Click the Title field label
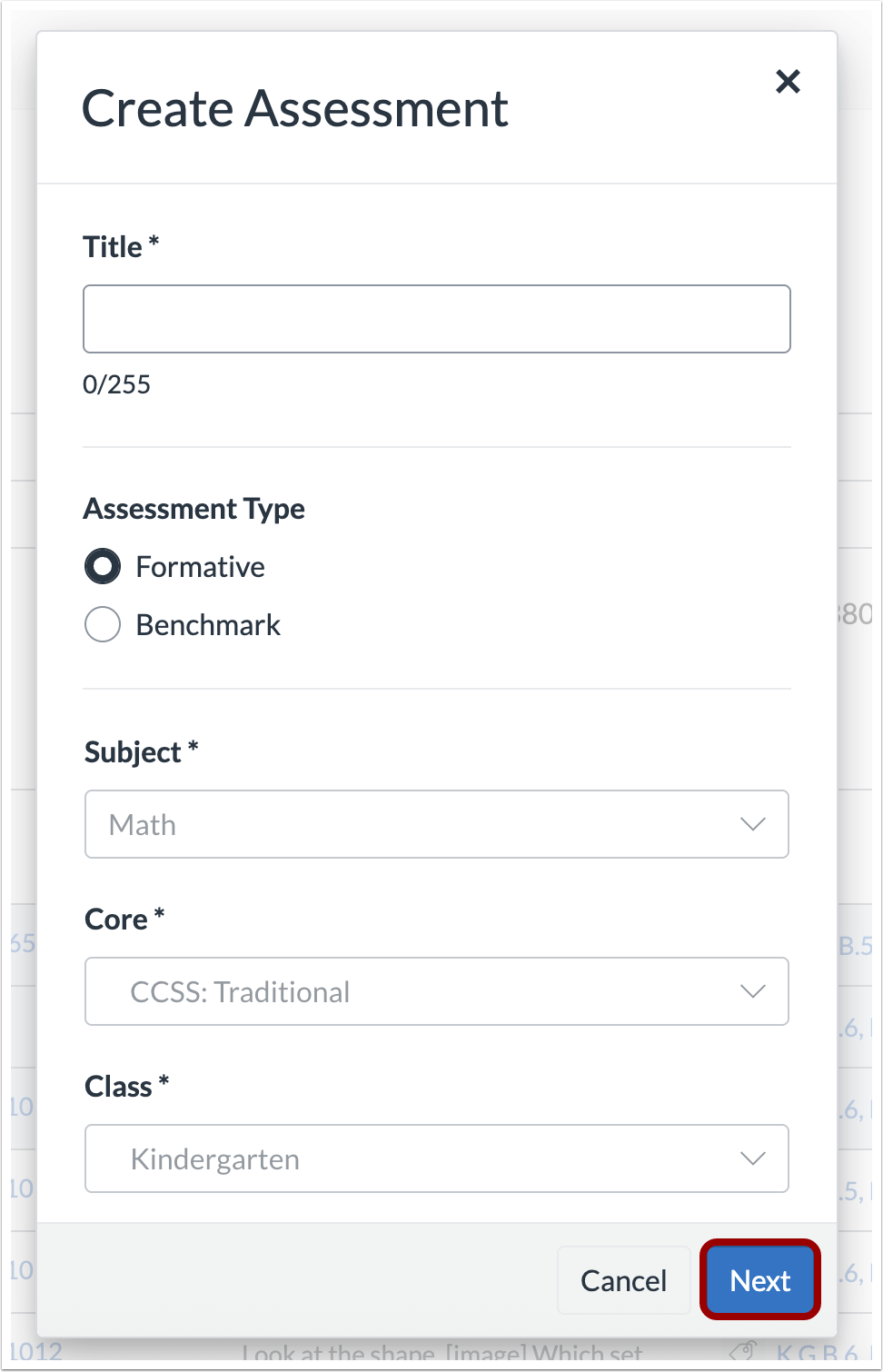The width and height of the screenshot is (883, 1372). click(113, 247)
